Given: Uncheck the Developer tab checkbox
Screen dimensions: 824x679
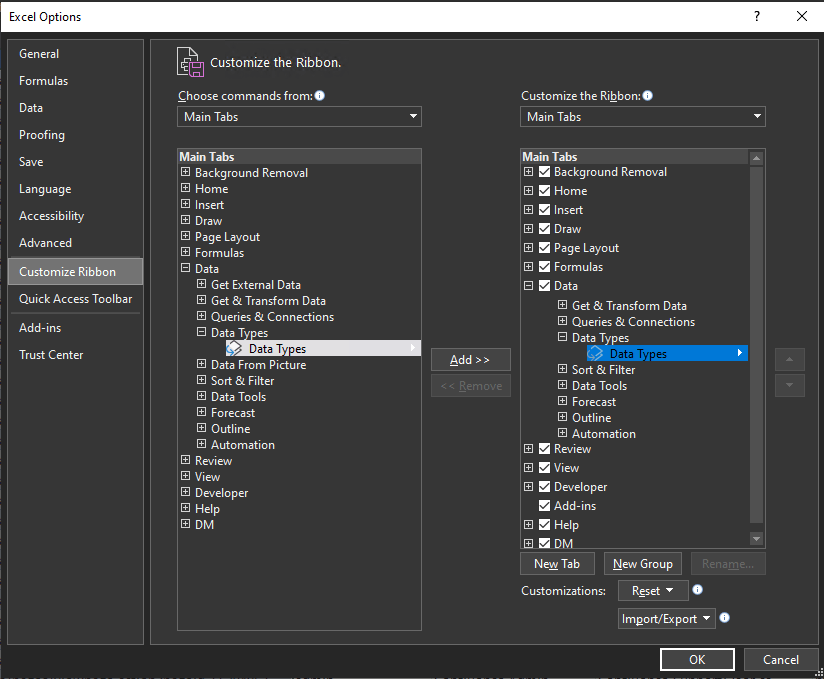Looking at the screenshot, I should tap(544, 487).
